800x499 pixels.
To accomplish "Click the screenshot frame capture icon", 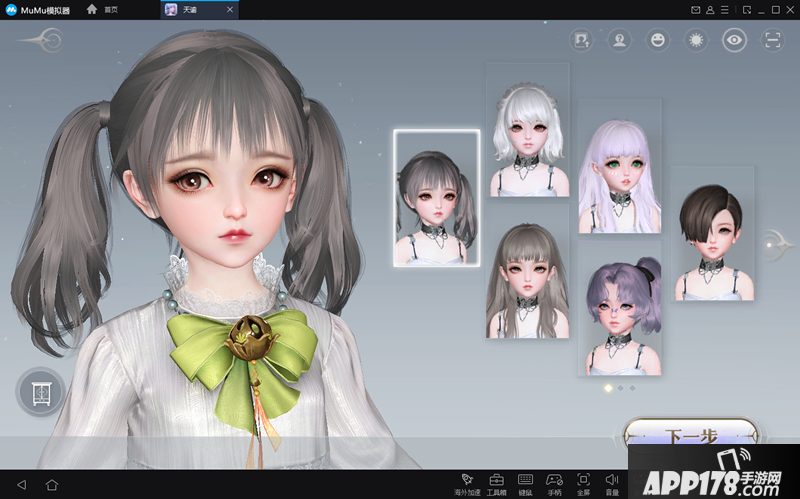I will click(x=772, y=40).
